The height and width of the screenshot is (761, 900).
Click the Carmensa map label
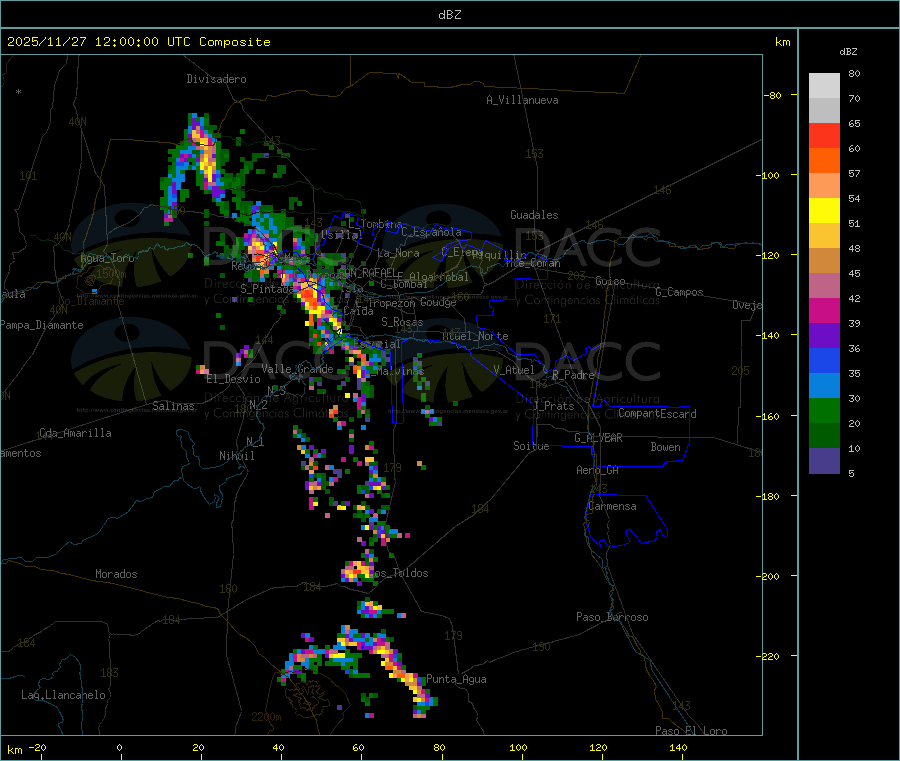point(612,506)
